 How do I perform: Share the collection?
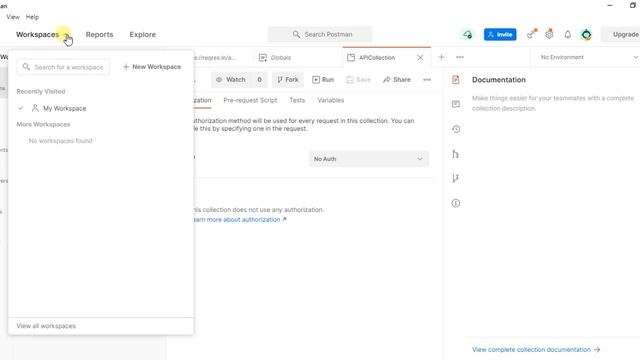coord(397,80)
